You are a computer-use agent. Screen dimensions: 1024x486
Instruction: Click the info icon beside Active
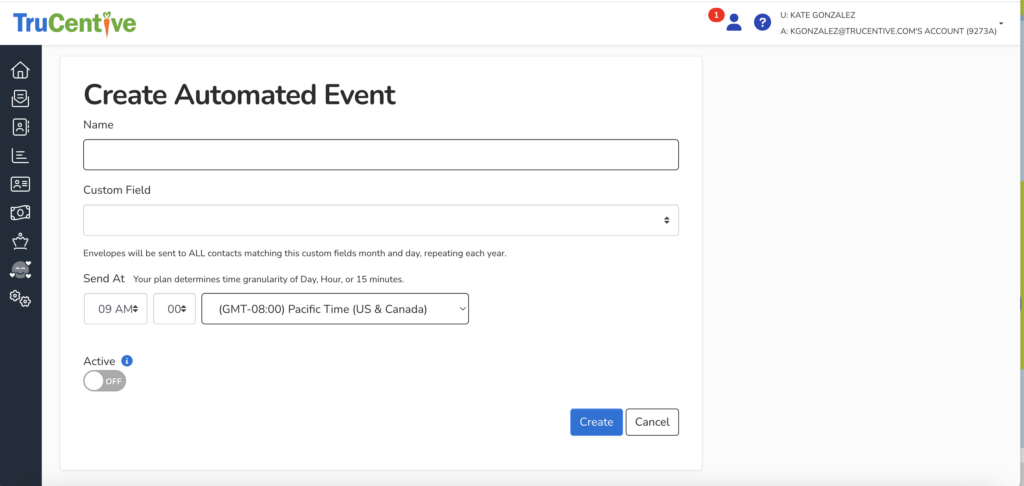pos(127,361)
